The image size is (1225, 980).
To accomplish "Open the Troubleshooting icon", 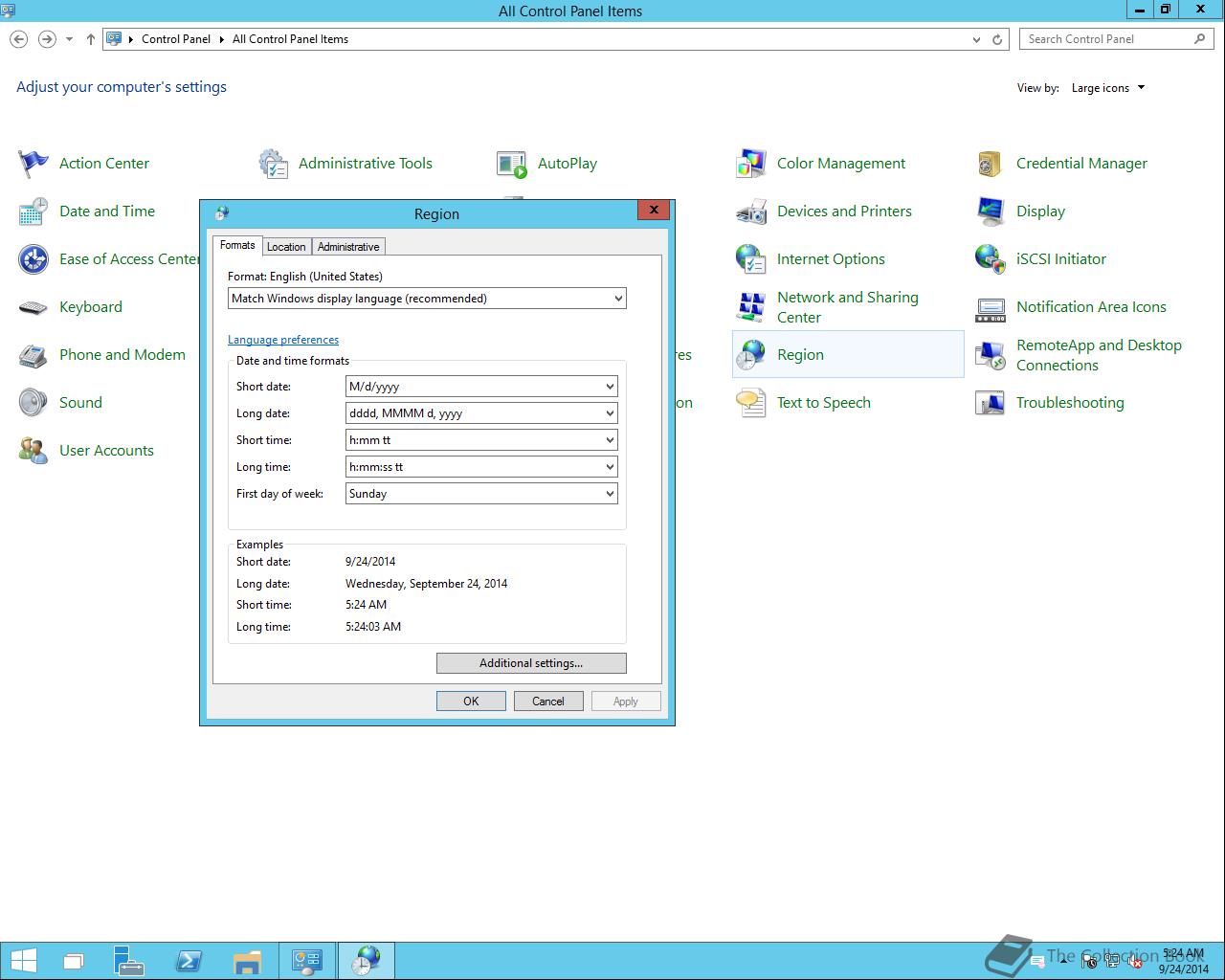I will pyautogui.click(x=991, y=403).
